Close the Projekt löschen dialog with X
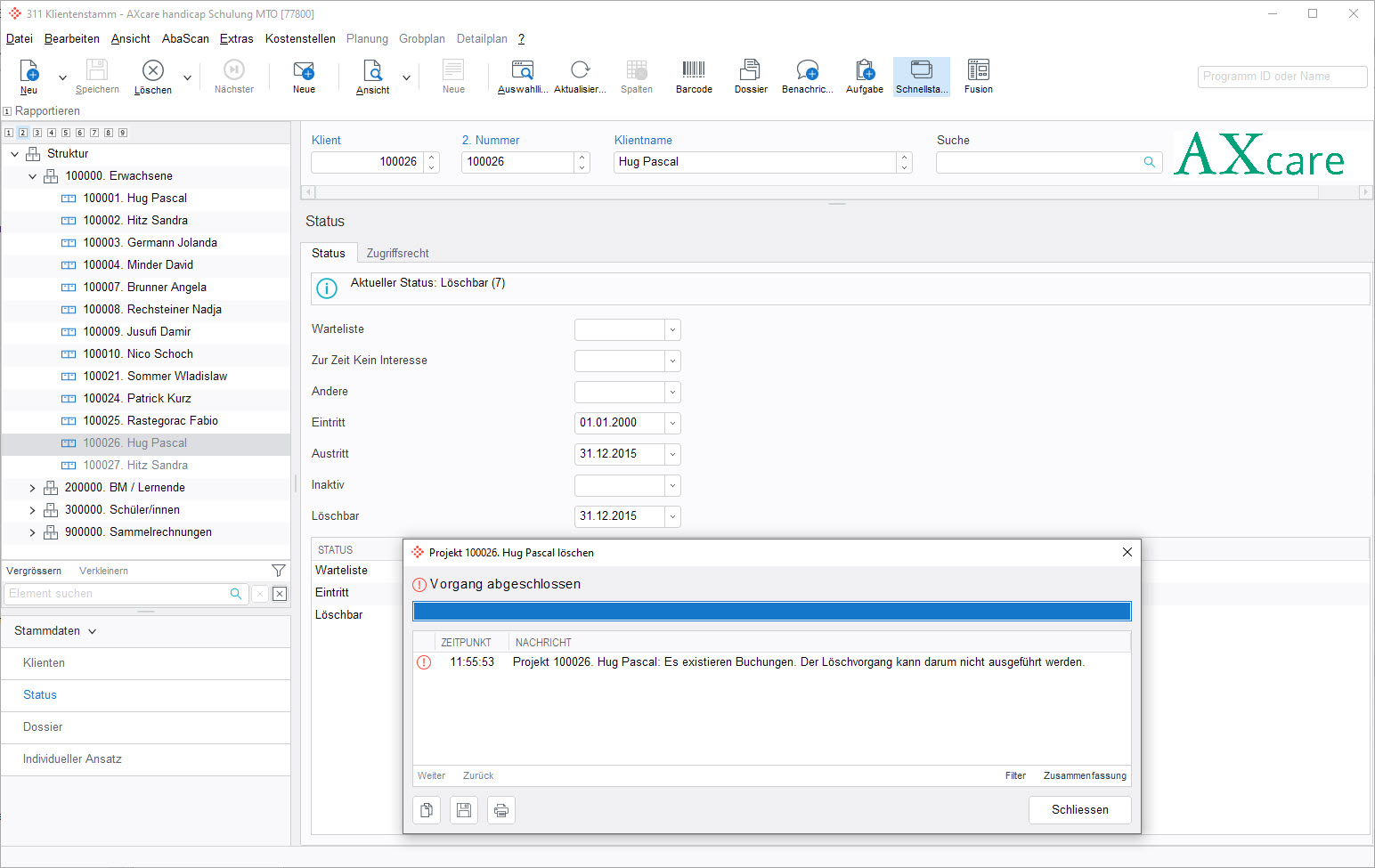1375x868 pixels. click(x=1127, y=552)
